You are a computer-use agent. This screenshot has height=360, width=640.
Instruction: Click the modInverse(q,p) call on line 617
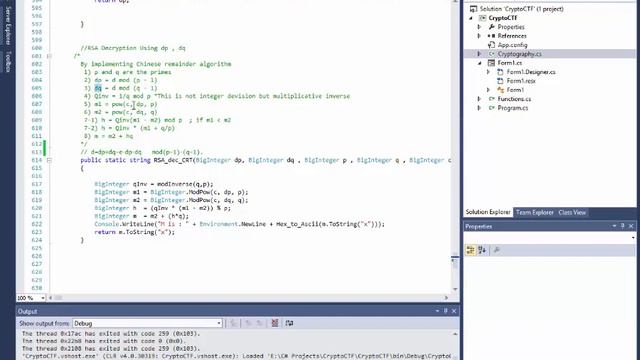[185, 184]
